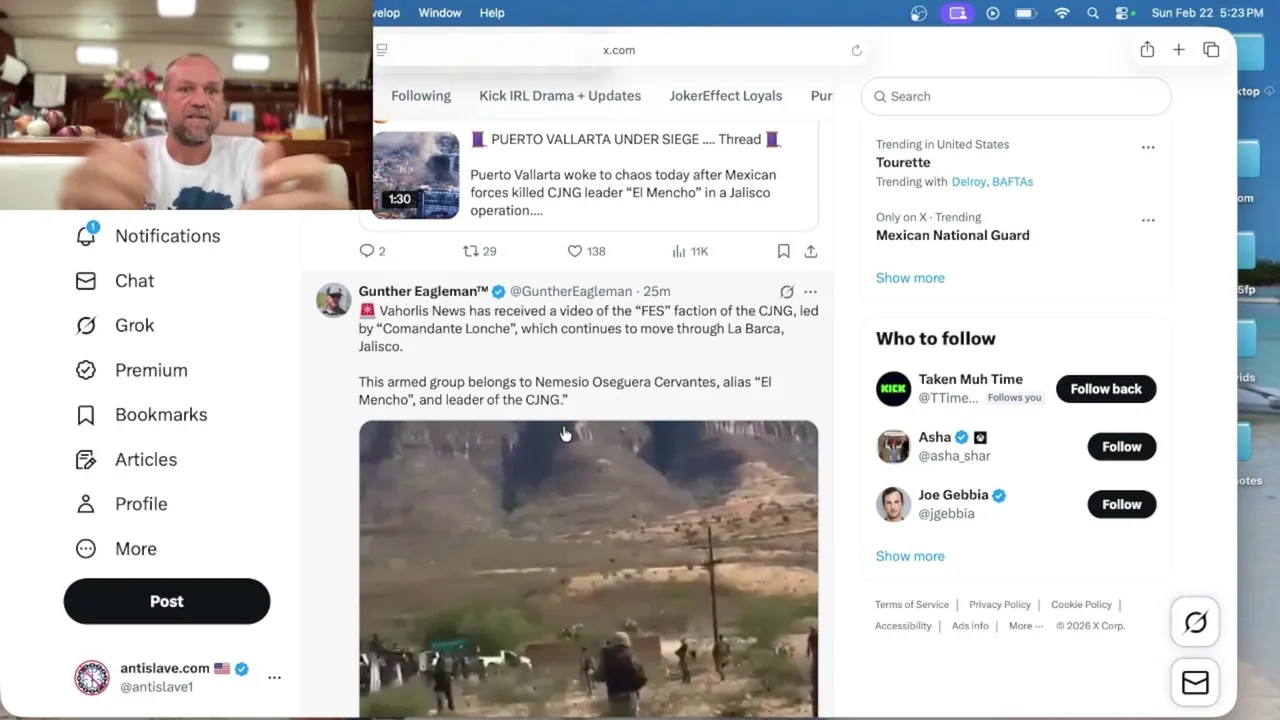The image size is (1280, 720).
Task: Open more options for Tourette trend
Action: [x=1148, y=147]
